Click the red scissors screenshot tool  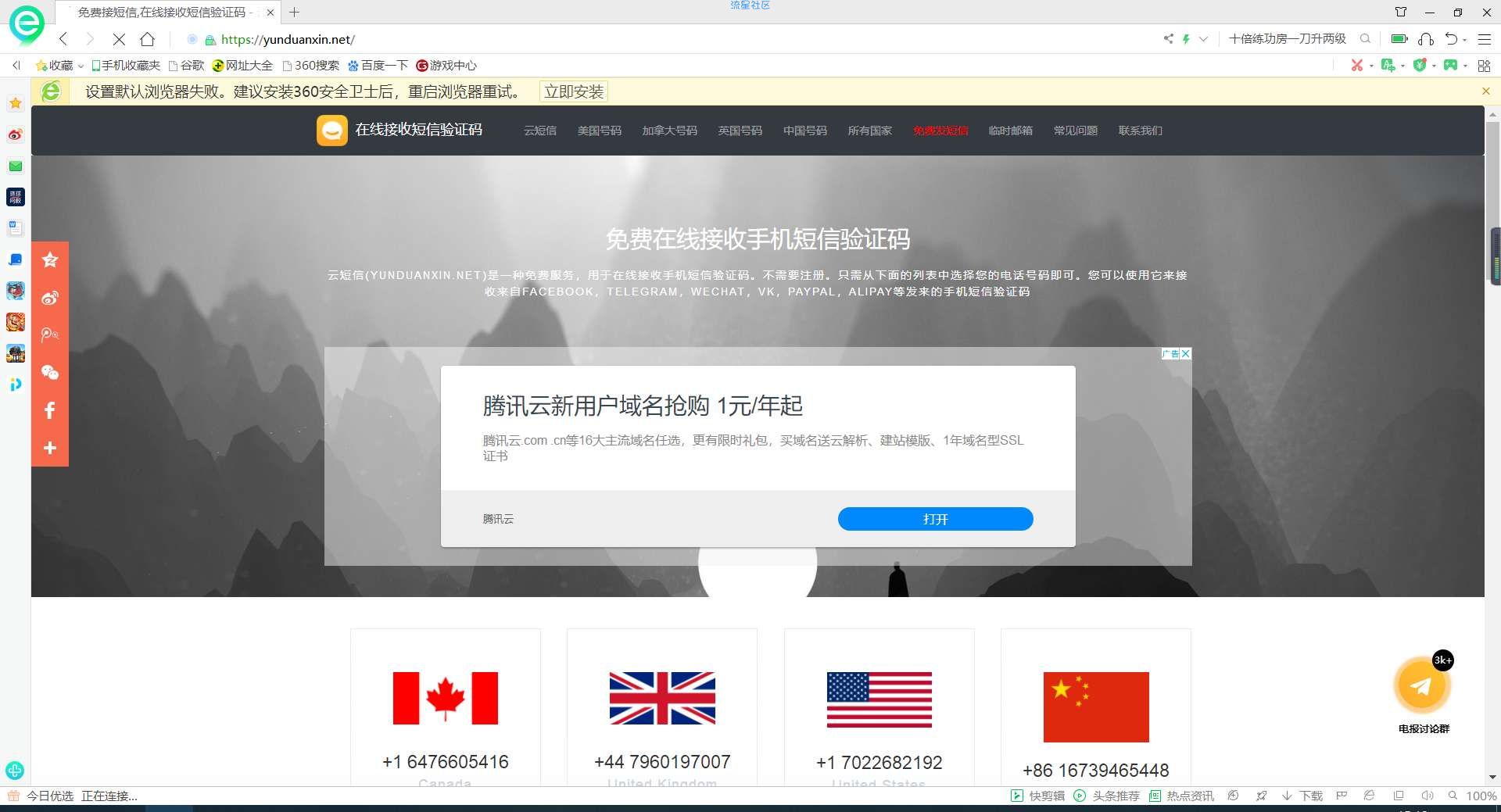pos(1357,66)
